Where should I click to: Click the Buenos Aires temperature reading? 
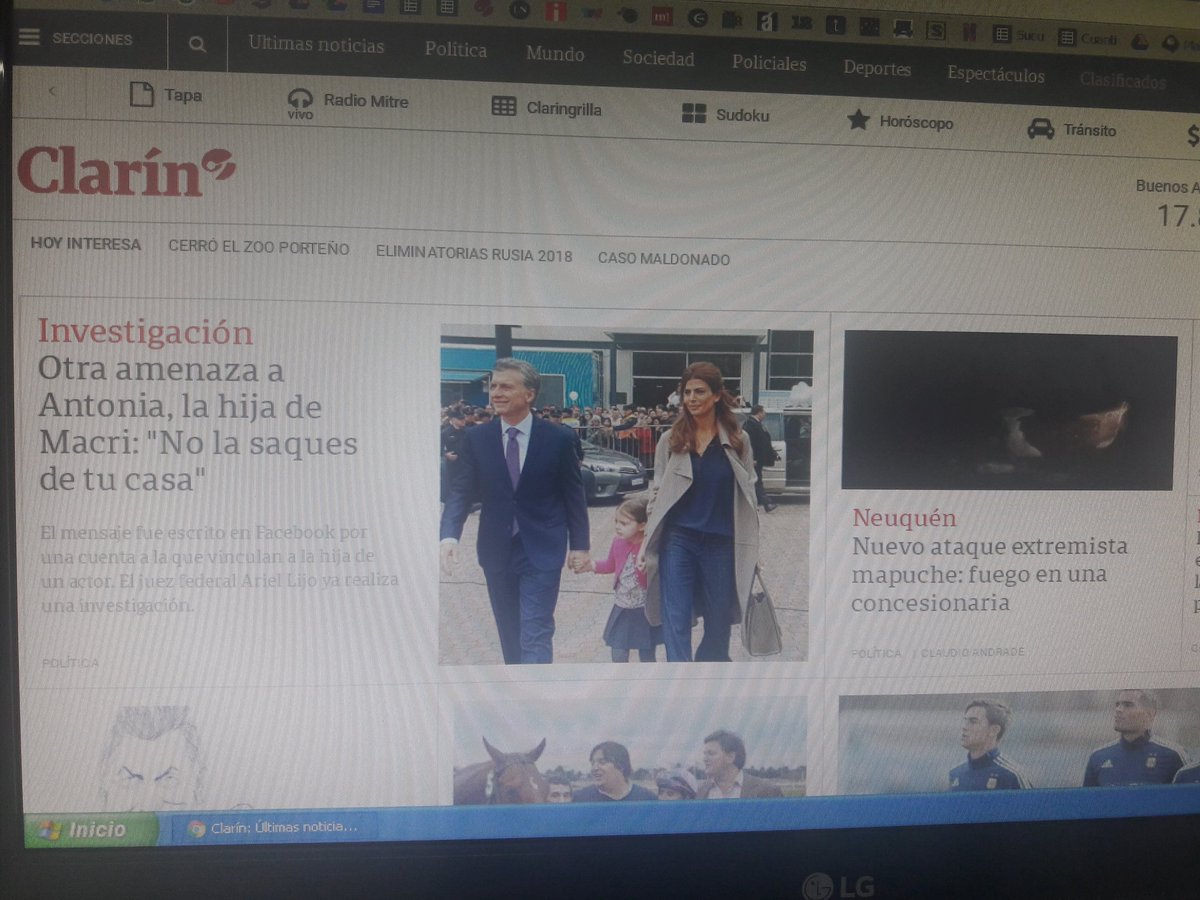tap(1178, 216)
